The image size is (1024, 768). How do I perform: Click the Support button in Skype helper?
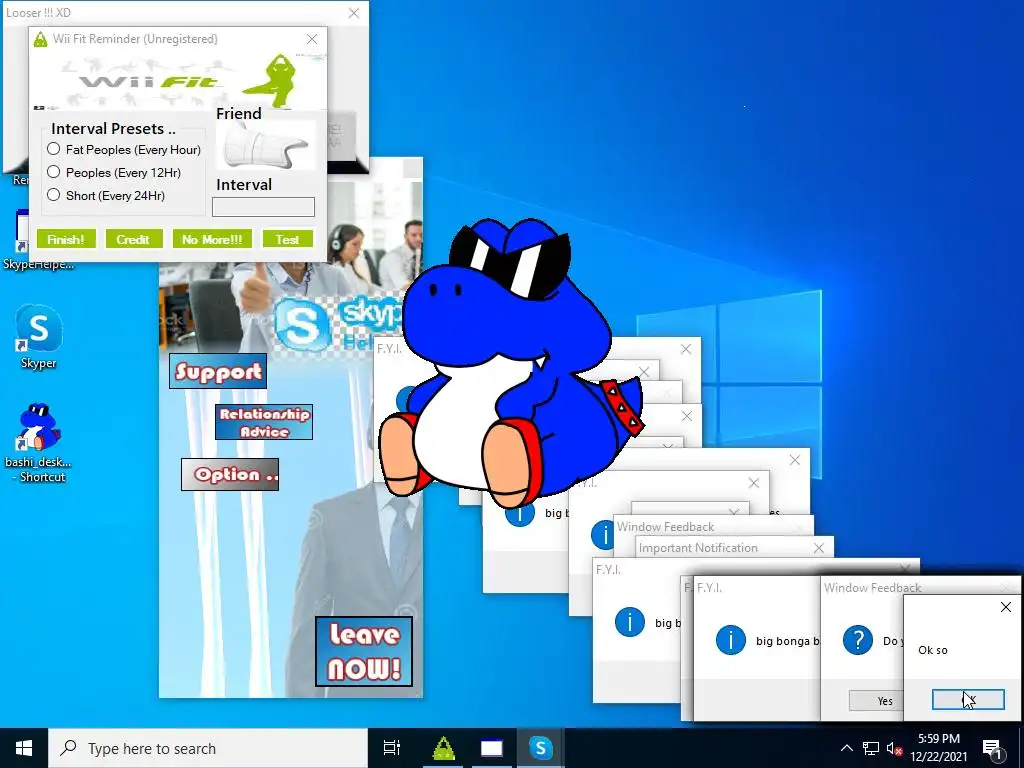coord(218,371)
